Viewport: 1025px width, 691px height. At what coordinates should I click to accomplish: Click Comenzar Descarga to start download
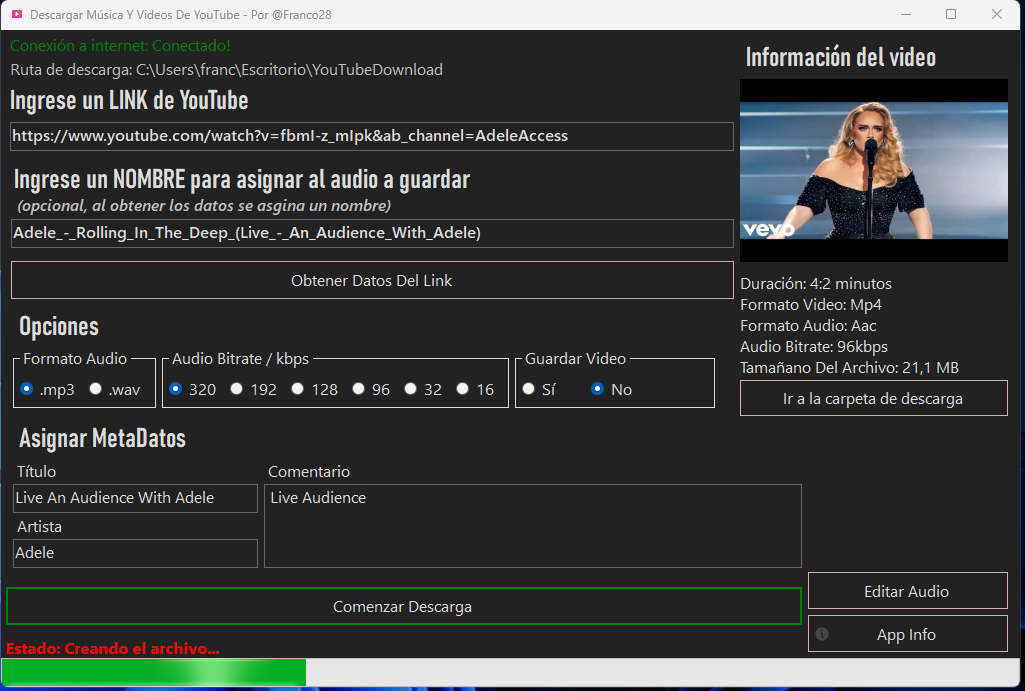[403, 606]
